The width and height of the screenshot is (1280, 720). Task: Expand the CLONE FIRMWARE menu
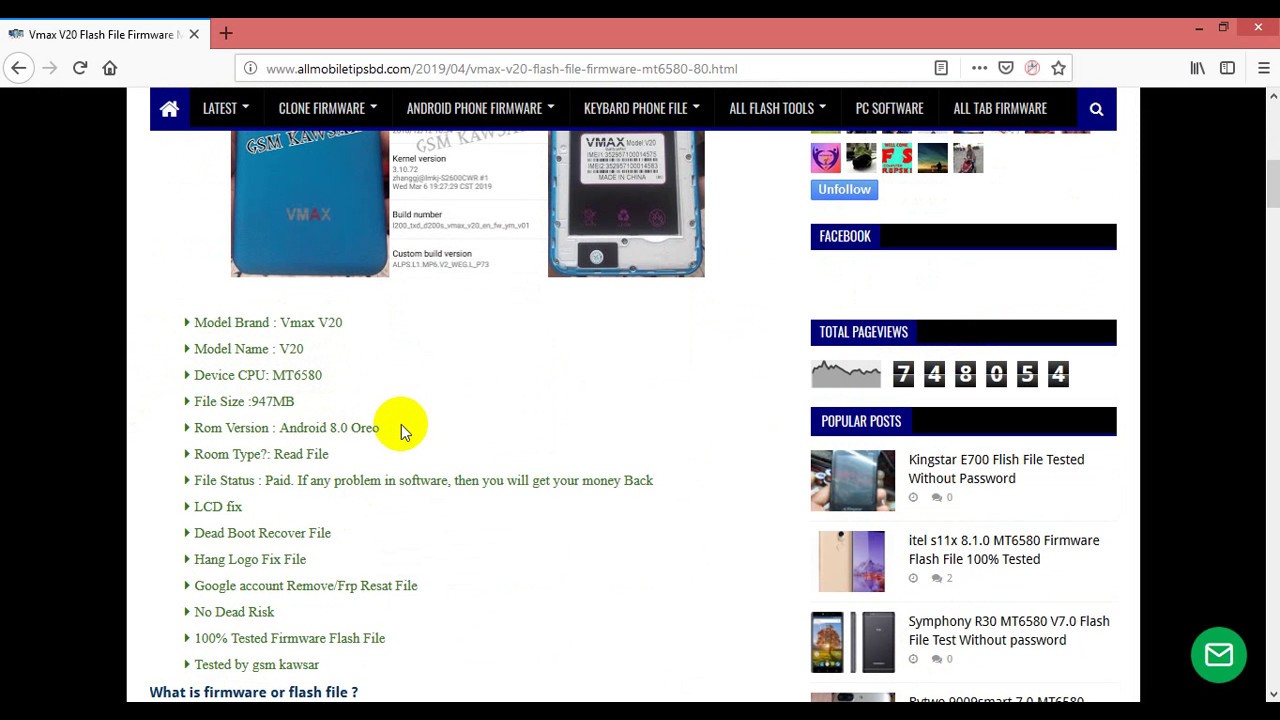328,108
